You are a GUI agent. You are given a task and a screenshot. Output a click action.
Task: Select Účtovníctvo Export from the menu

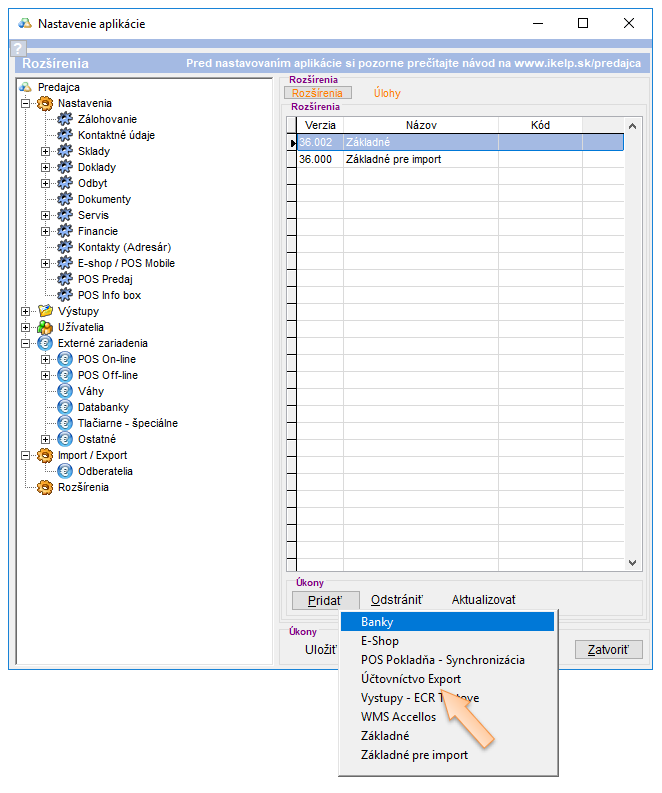(410, 678)
